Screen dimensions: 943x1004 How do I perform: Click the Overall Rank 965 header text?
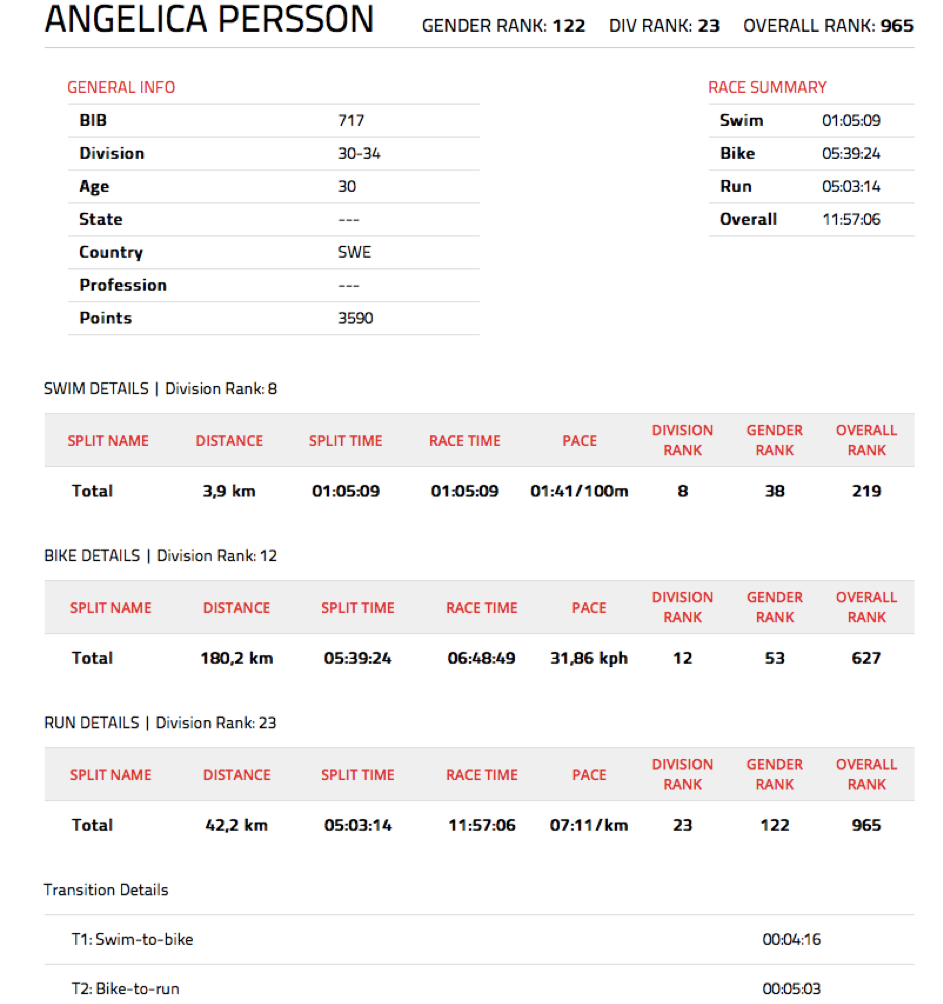pyautogui.click(x=828, y=26)
